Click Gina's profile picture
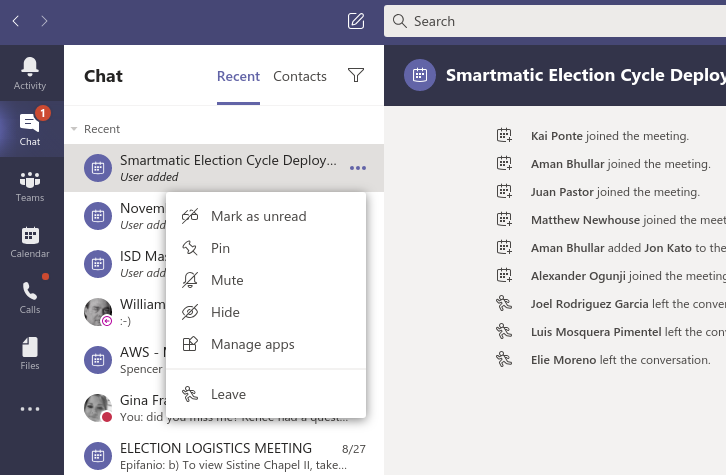Viewport: 726px width, 475px height. coord(98,408)
